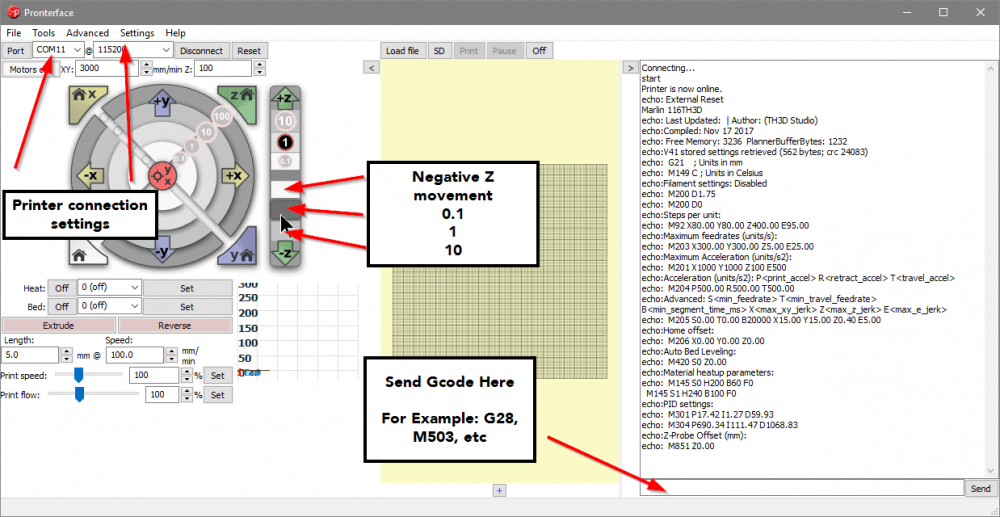This screenshot has height=517, width=1000.
Task: Open the Tools menu
Action: coord(44,33)
